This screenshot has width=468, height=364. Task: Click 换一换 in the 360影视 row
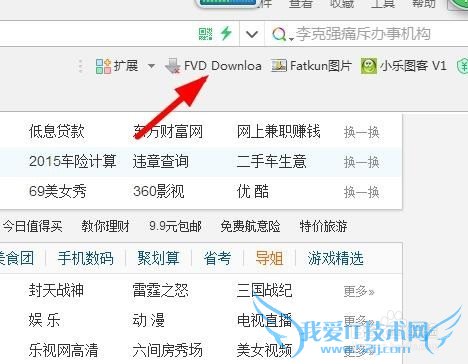click(x=362, y=192)
